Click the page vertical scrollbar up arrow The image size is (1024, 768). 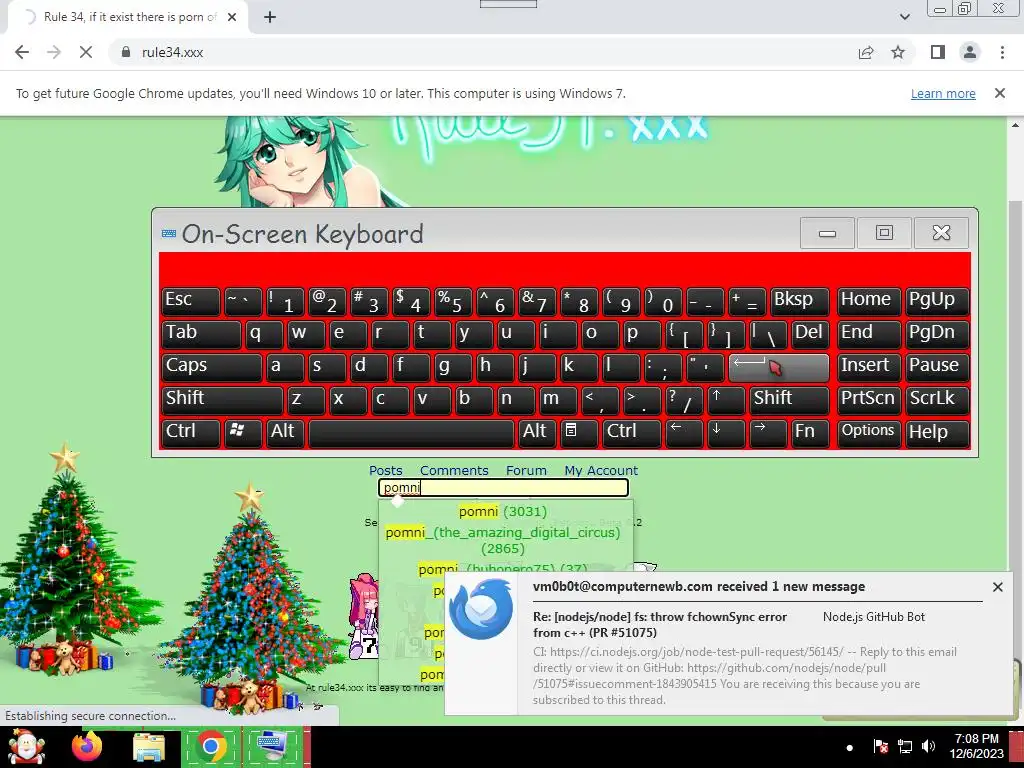point(1016,125)
